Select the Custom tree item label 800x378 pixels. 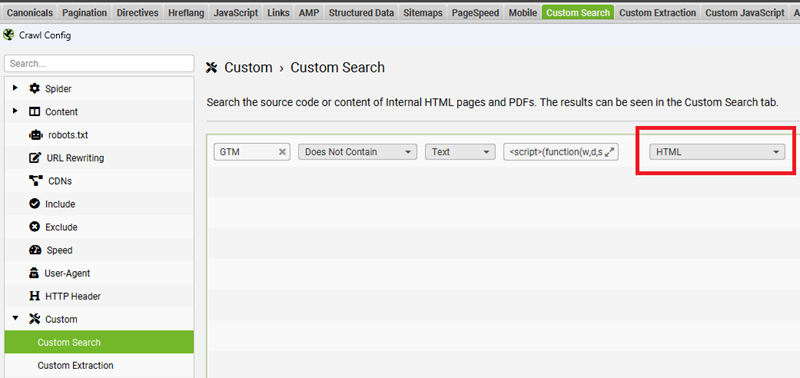pyautogui.click(x=61, y=319)
